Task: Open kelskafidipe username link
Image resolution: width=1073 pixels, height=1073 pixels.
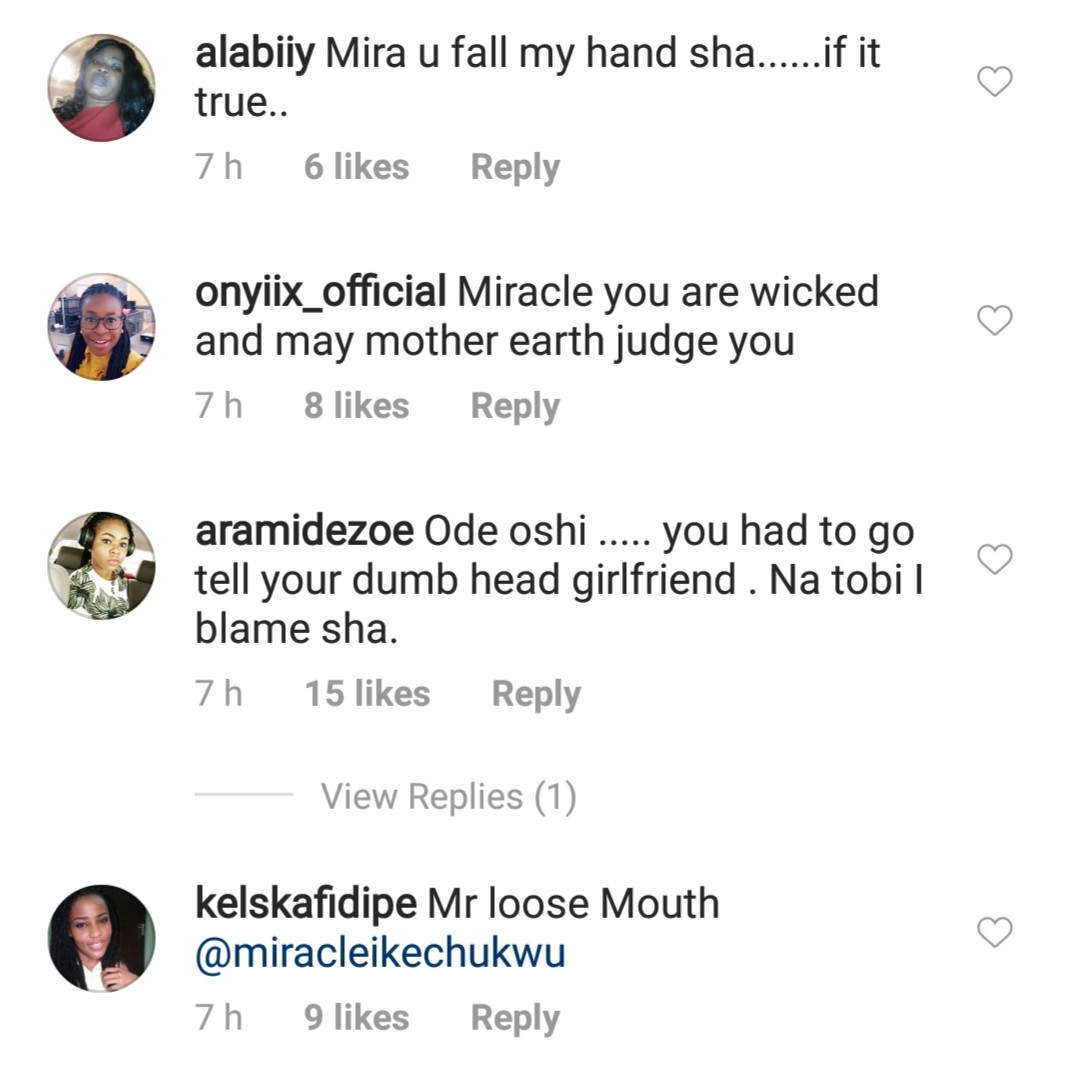Action: coord(306,905)
